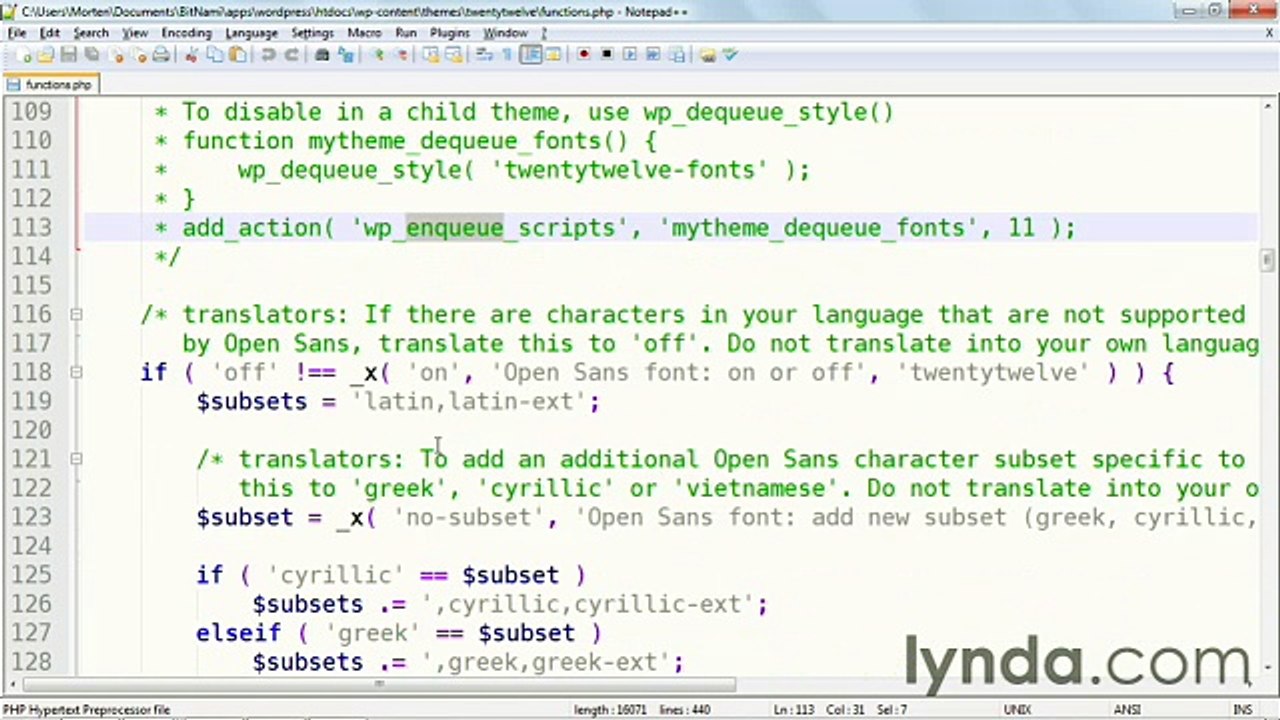Collapse the comment fold at line 121
This screenshot has height=720, width=1280.
pos(76,459)
